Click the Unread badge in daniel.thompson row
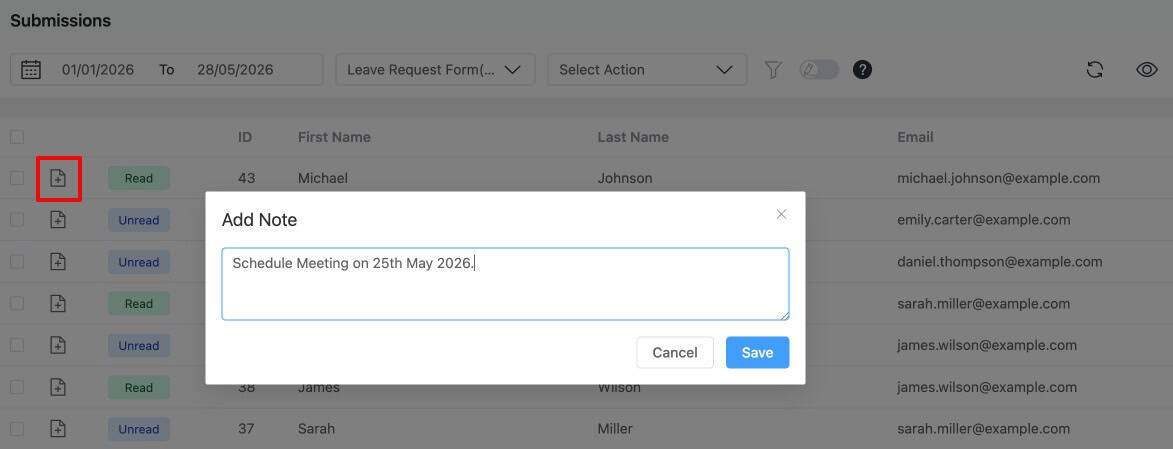Image resolution: width=1173 pixels, height=449 pixels. (x=138, y=262)
